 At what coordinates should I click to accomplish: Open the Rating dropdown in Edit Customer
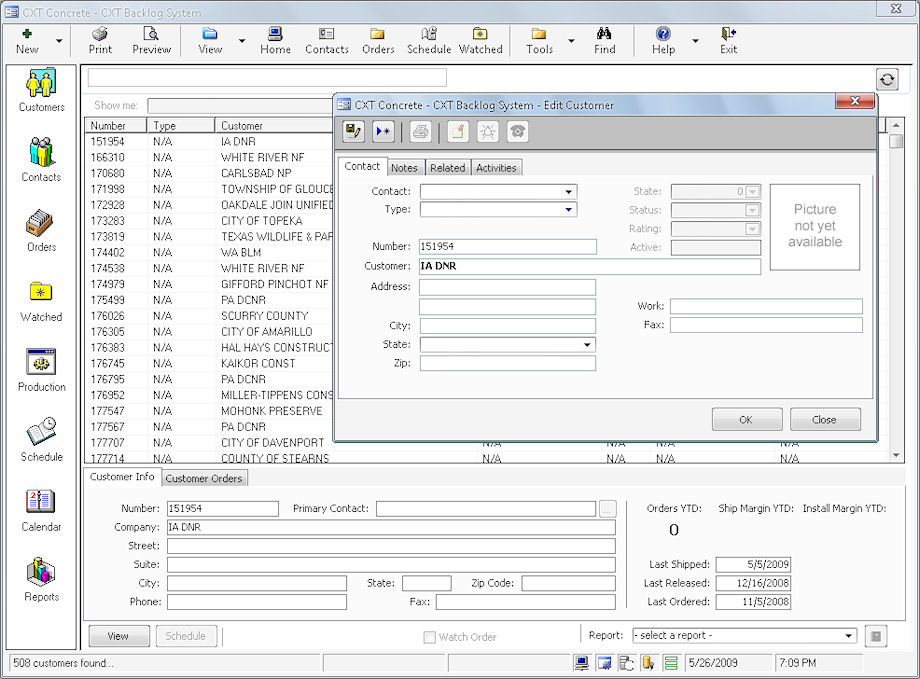(752, 229)
